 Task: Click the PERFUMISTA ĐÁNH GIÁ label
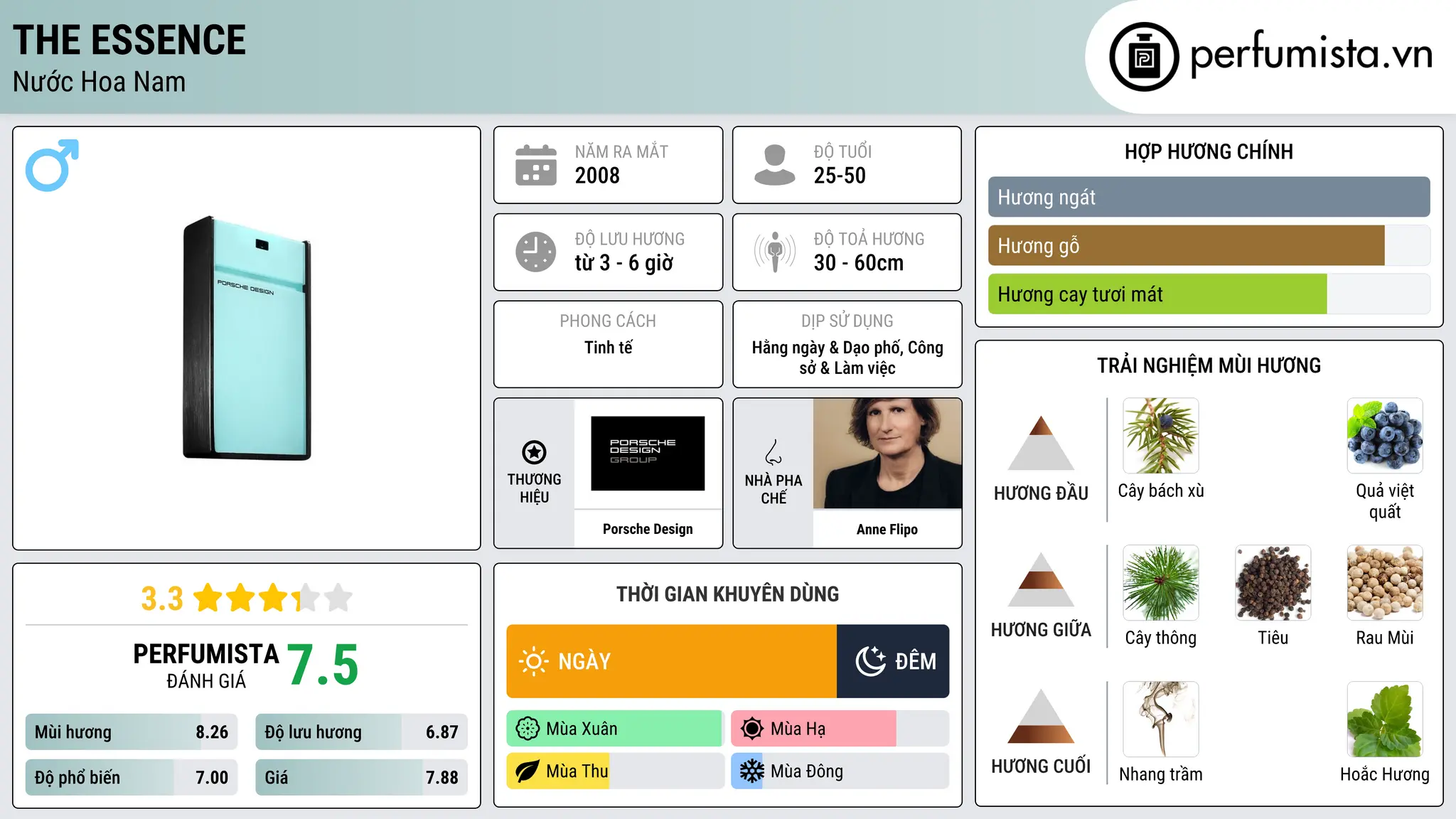click(206, 665)
